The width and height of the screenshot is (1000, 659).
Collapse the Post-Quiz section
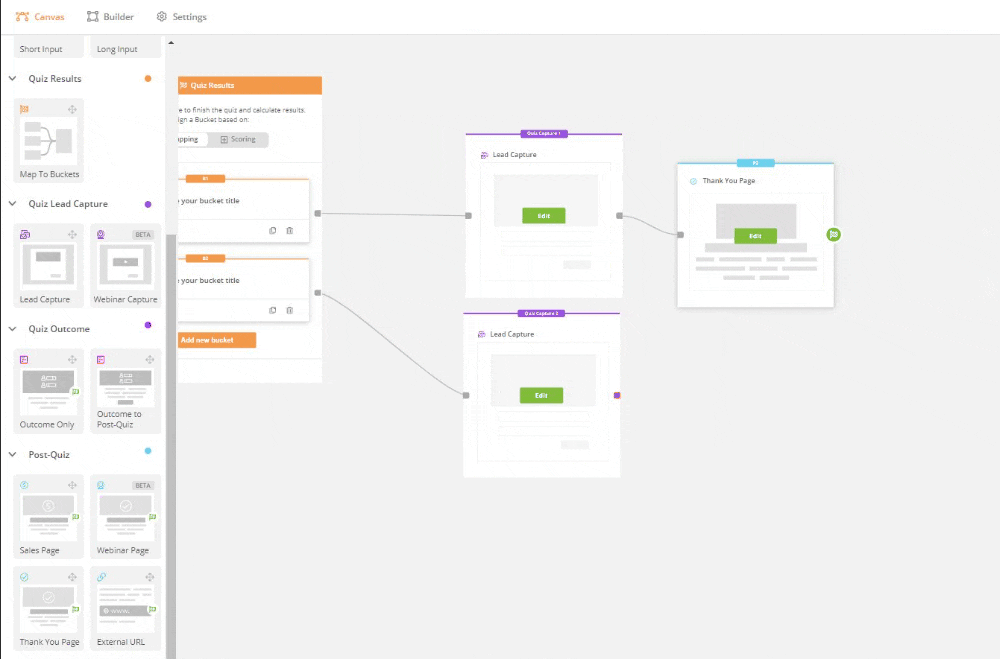point(12,454)
